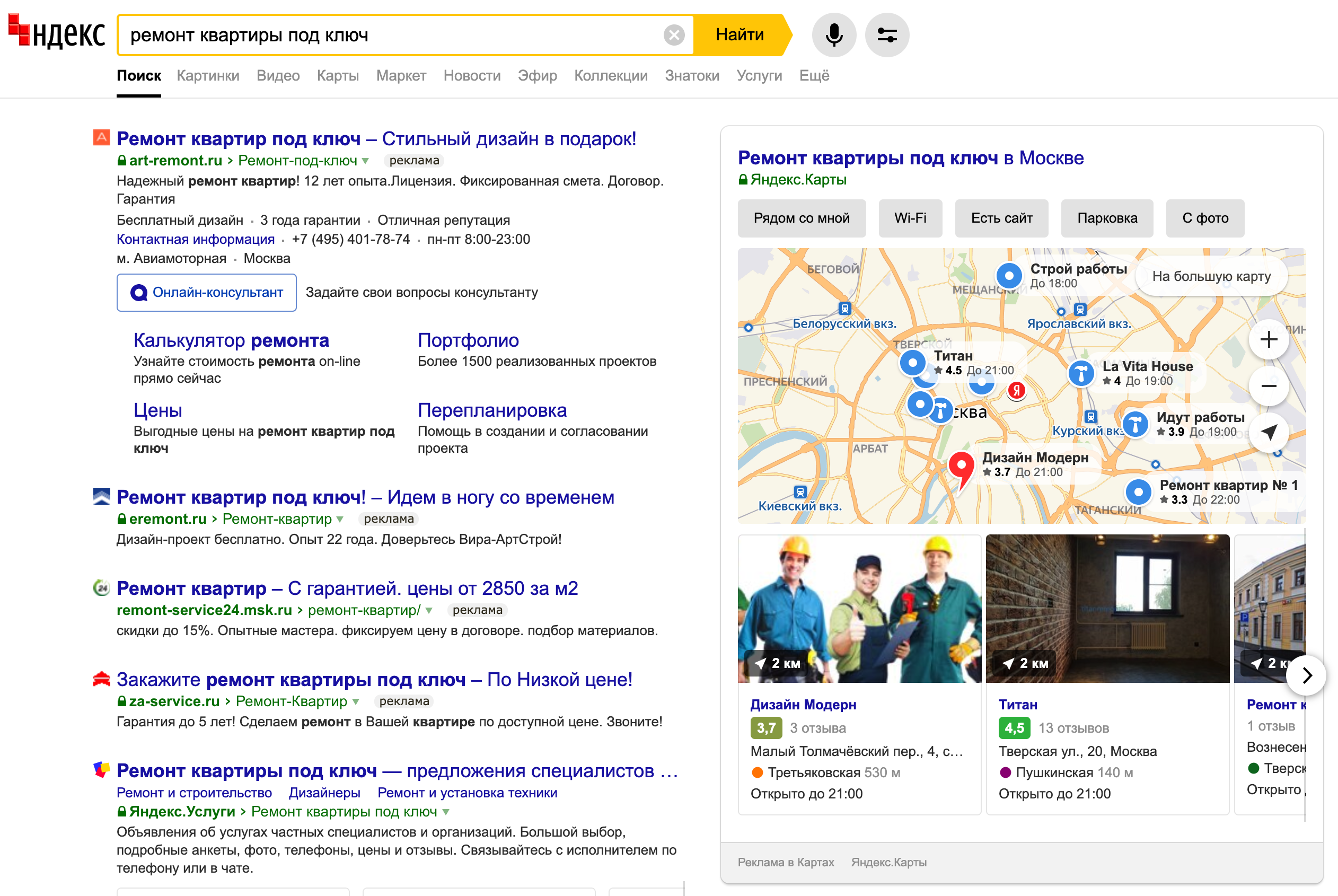Open the Коллекции tab
The width and height of the screenshot is (1338, 896).
611,75
